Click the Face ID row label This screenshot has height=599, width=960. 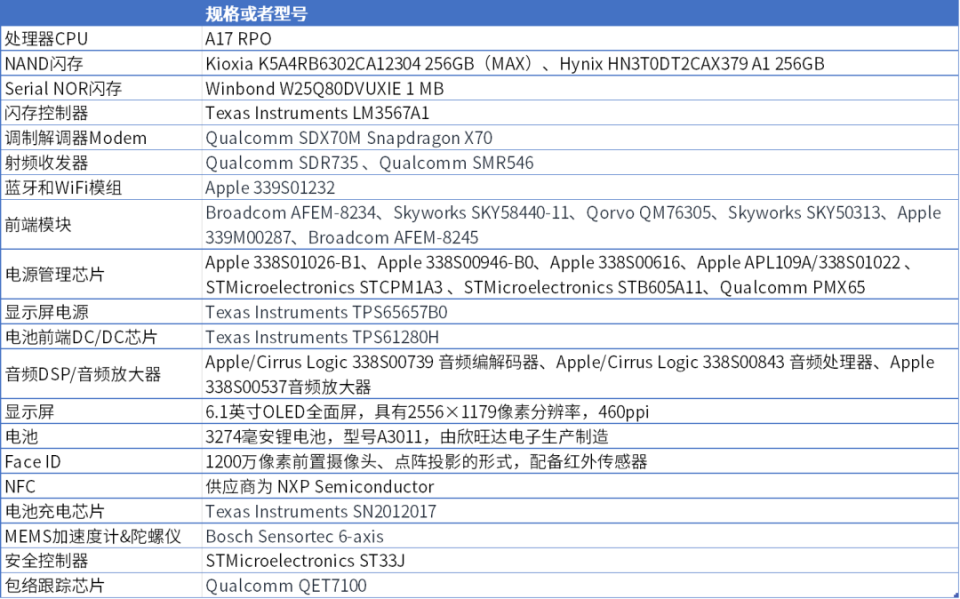(x=32, y=462)
